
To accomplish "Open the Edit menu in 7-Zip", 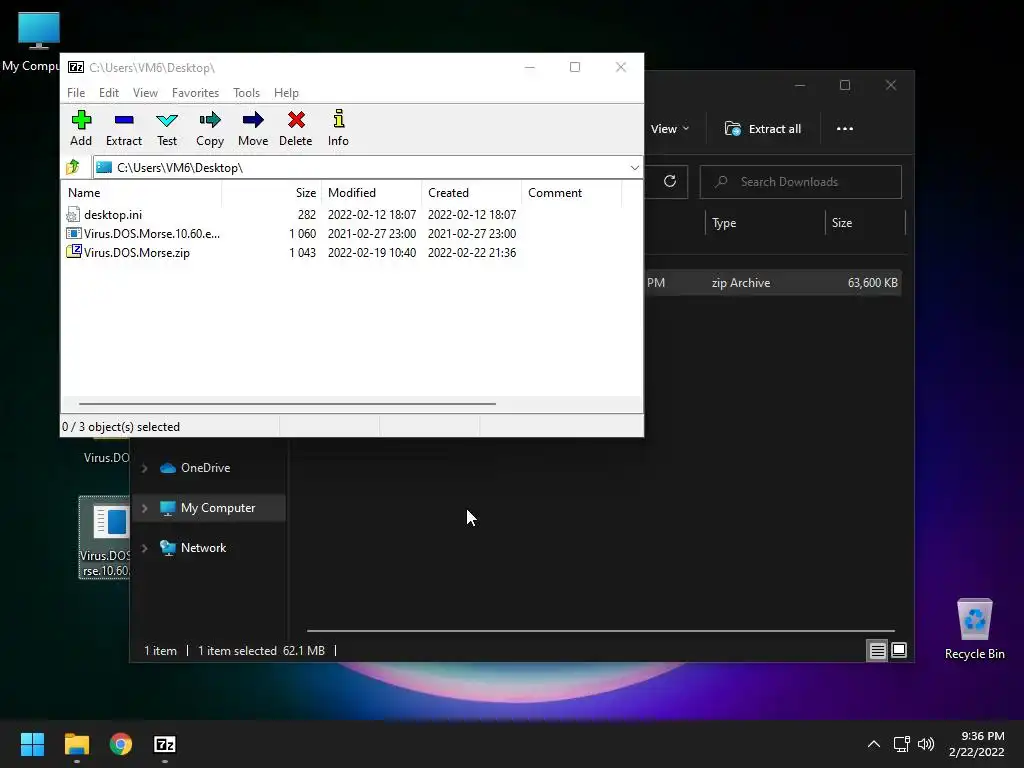I will 108,93.
